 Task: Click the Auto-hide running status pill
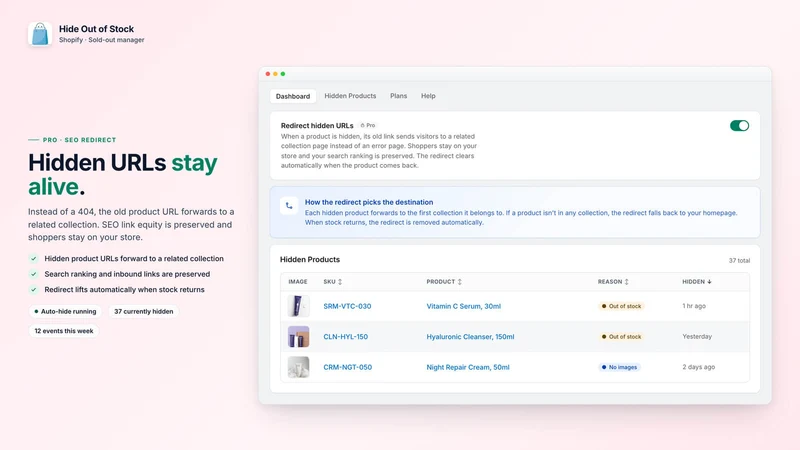(65, 311)
